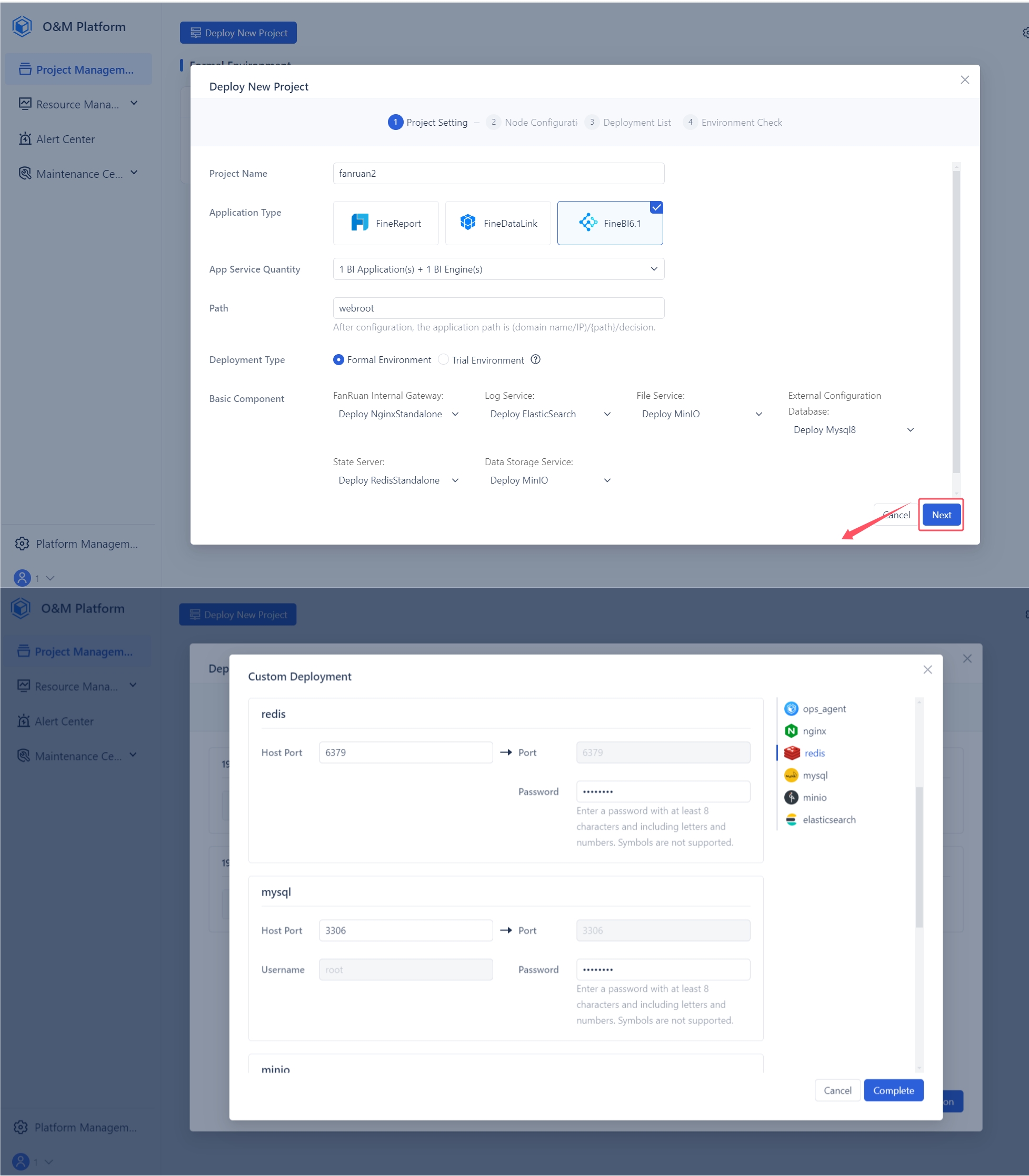The height and width of the screenshot is (1176, 1029).
Task: Open the Deploy Mysql8 configuration dropdown
Action: (x=910, y=429)
